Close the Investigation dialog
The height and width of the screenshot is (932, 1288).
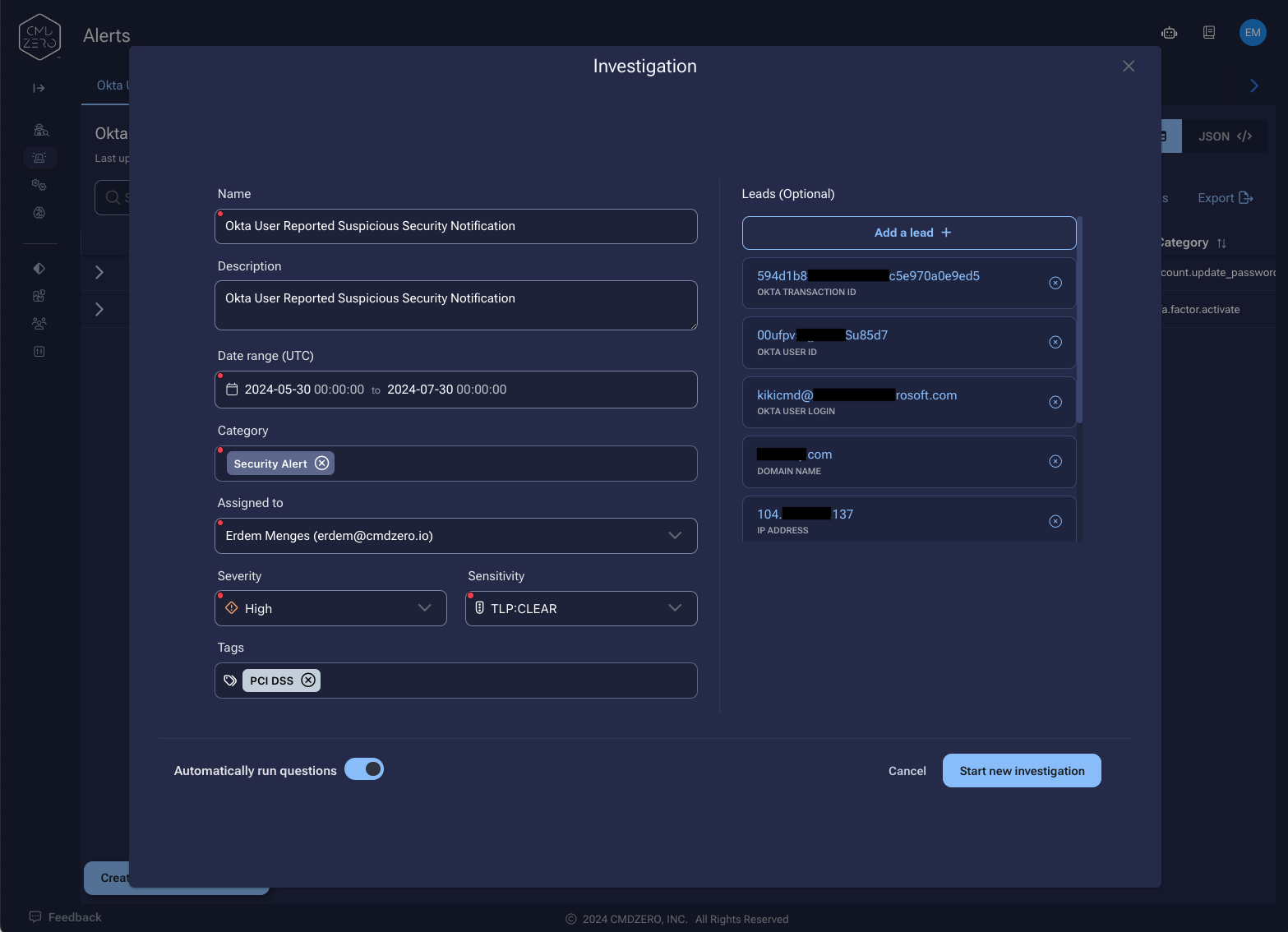point(1129,66)
